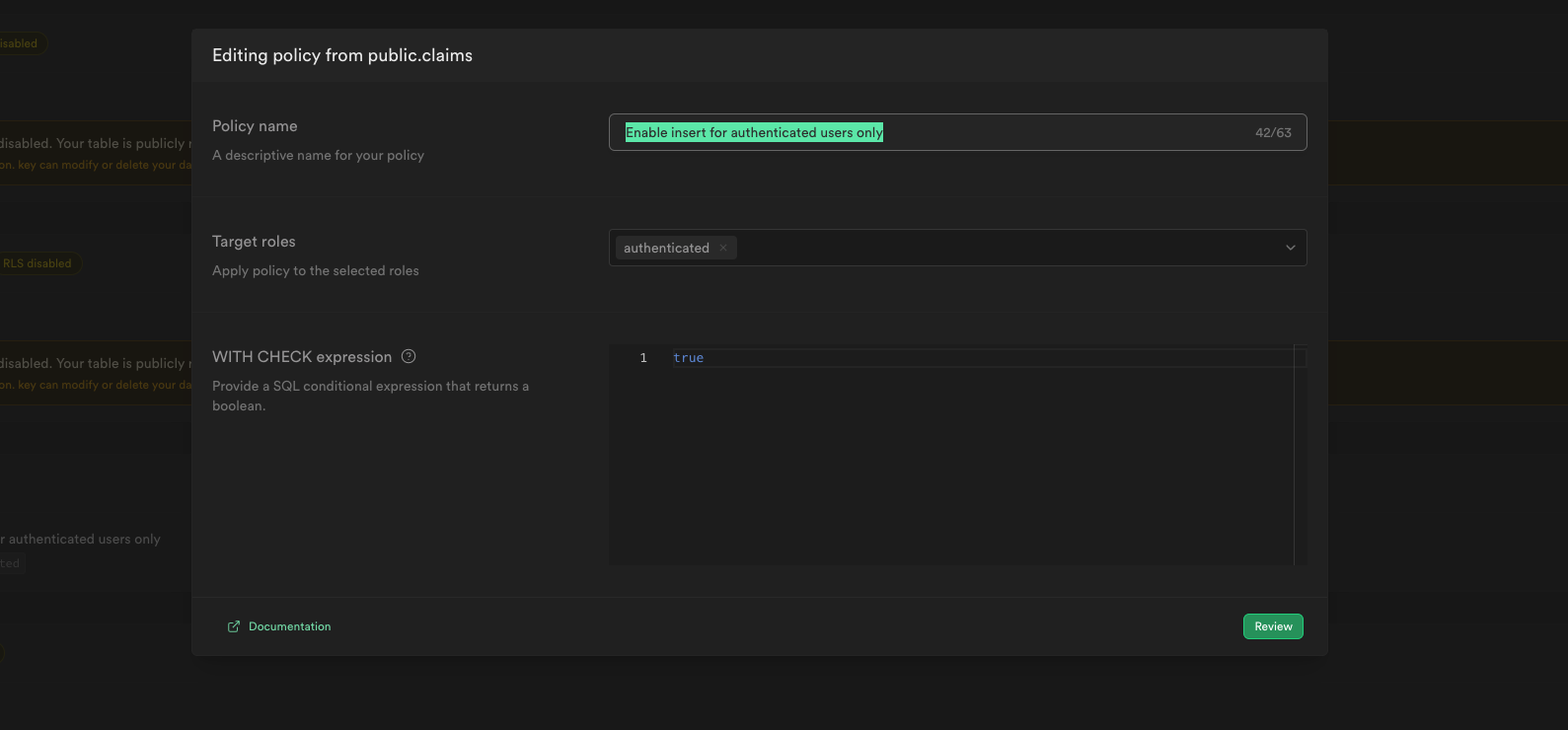Click line number 1 in the editor gutter
1568x730 pixels.
tap(643, 358)
